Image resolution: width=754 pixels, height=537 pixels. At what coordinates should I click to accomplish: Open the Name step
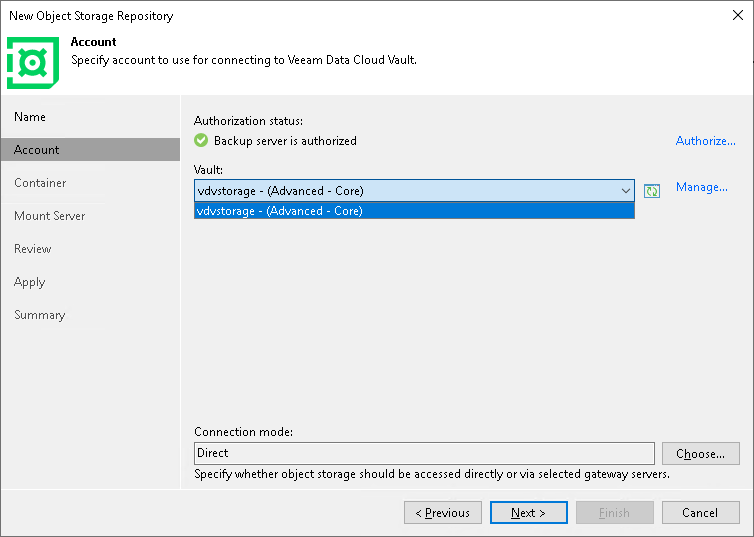30,117
